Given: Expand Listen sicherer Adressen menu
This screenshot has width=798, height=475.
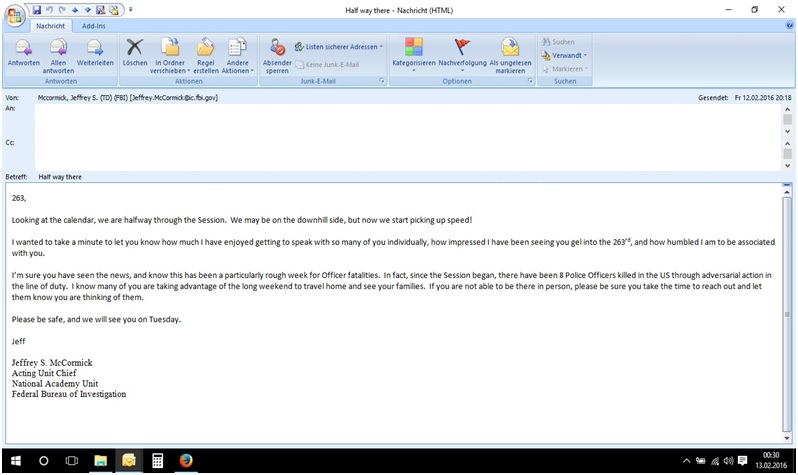Looking at the screenshot, I should point(338,47).
